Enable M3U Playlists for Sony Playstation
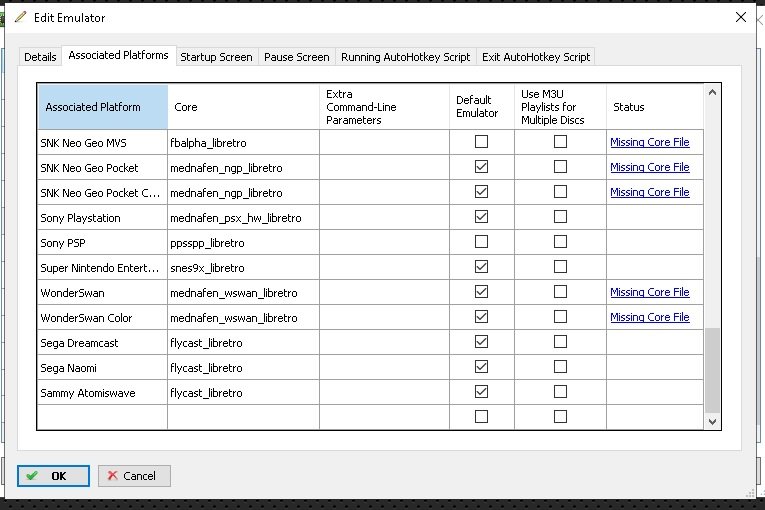The width and height of the screenshot is (765, 510). (560, 216)
